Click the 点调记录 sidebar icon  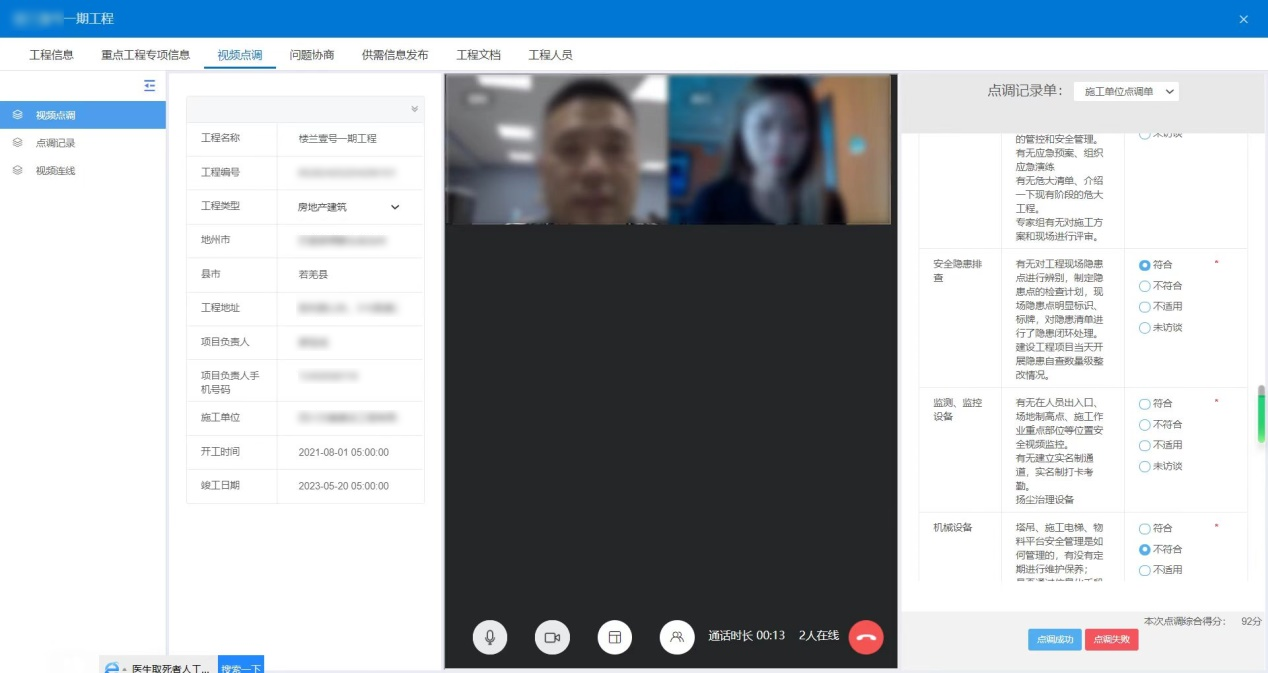(18, 143)
